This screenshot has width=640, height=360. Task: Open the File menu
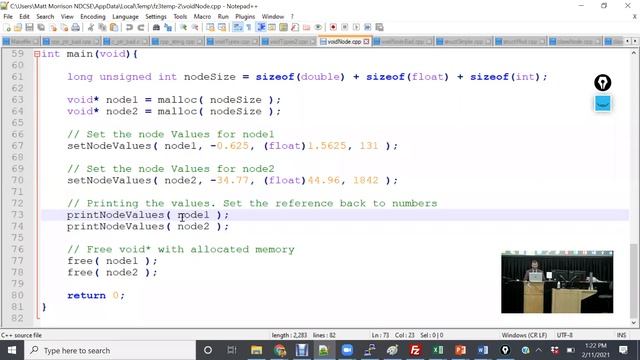point(8,17)
